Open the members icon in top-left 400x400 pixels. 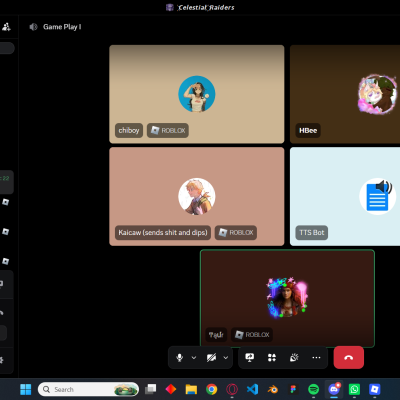point(6,27)
